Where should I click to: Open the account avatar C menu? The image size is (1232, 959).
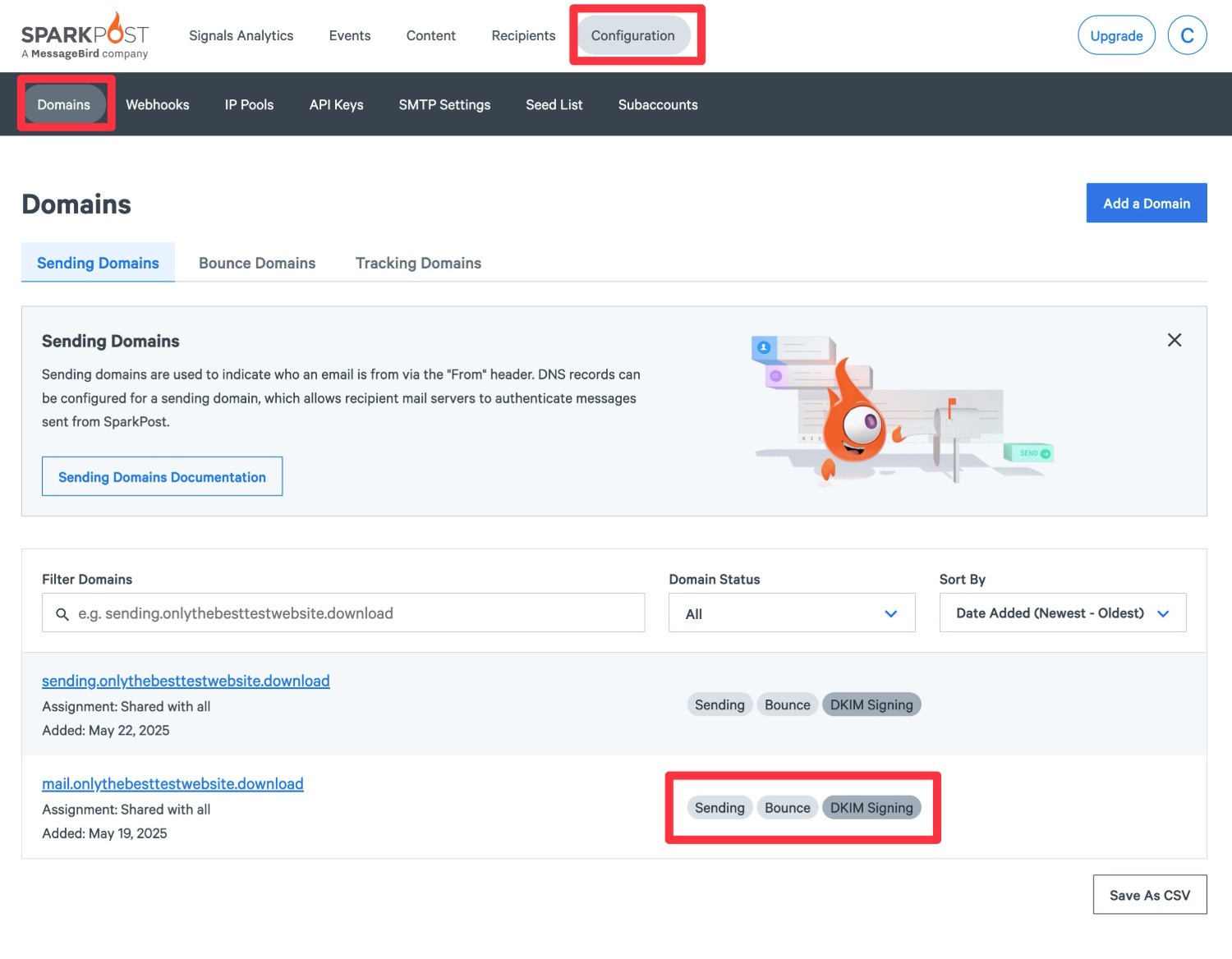click(x=1187, y=35)
